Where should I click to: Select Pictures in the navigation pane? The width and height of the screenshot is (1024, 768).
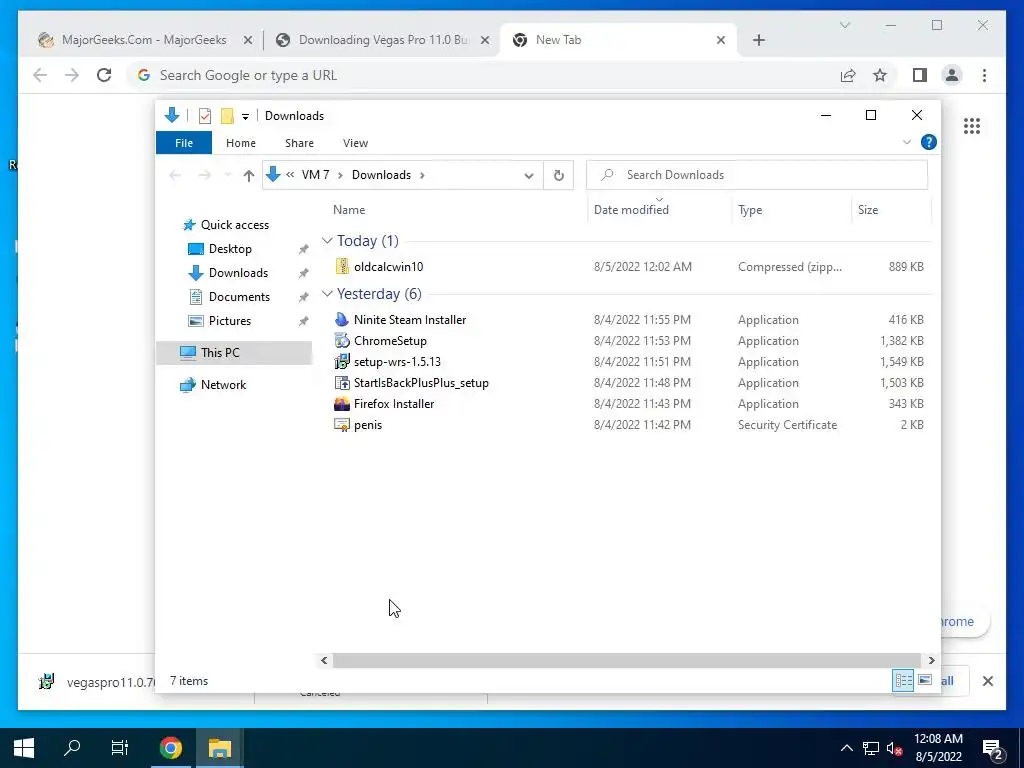click(229, 321)
